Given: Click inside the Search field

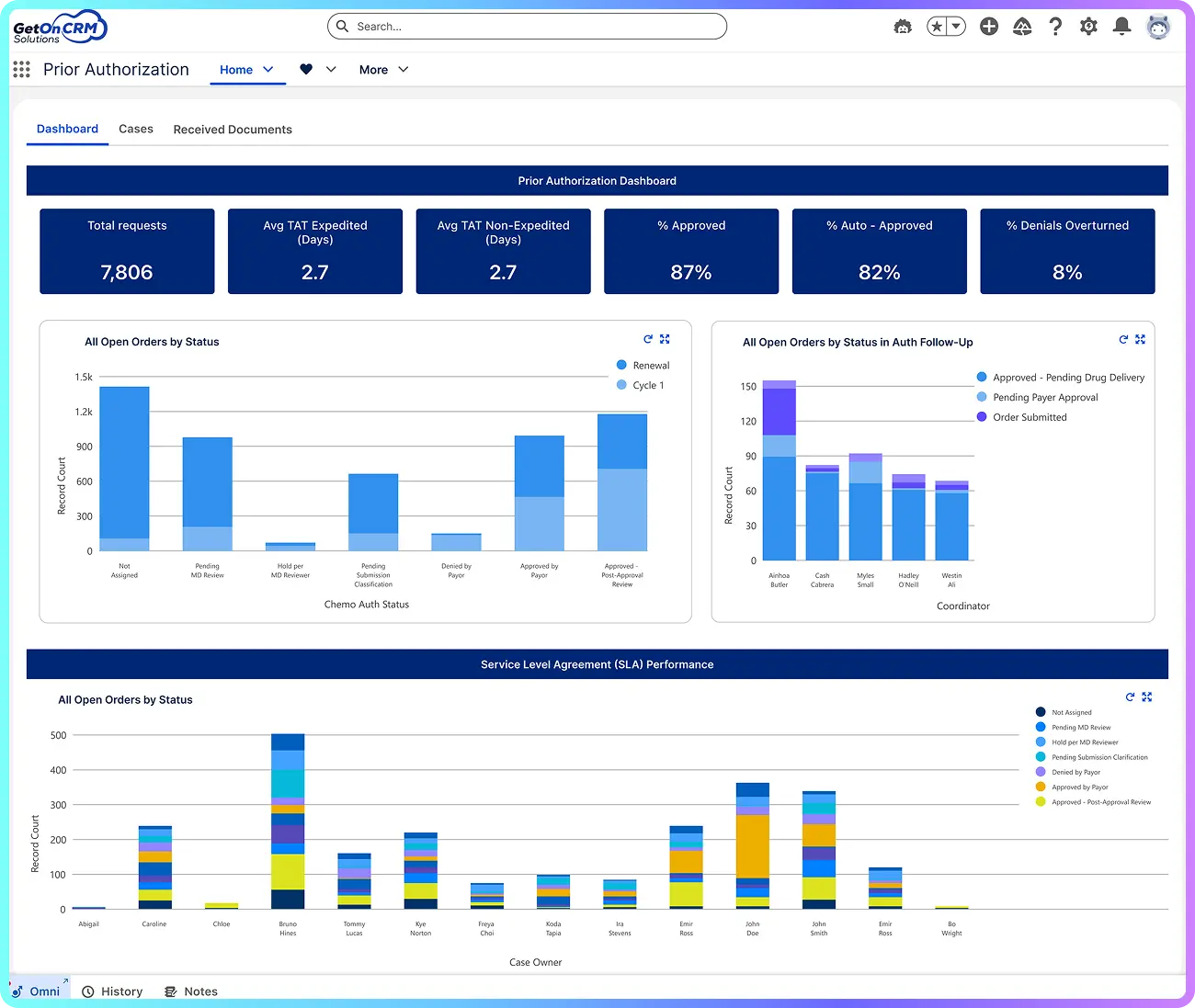Looking at the screenshot, I should (527, 27).
